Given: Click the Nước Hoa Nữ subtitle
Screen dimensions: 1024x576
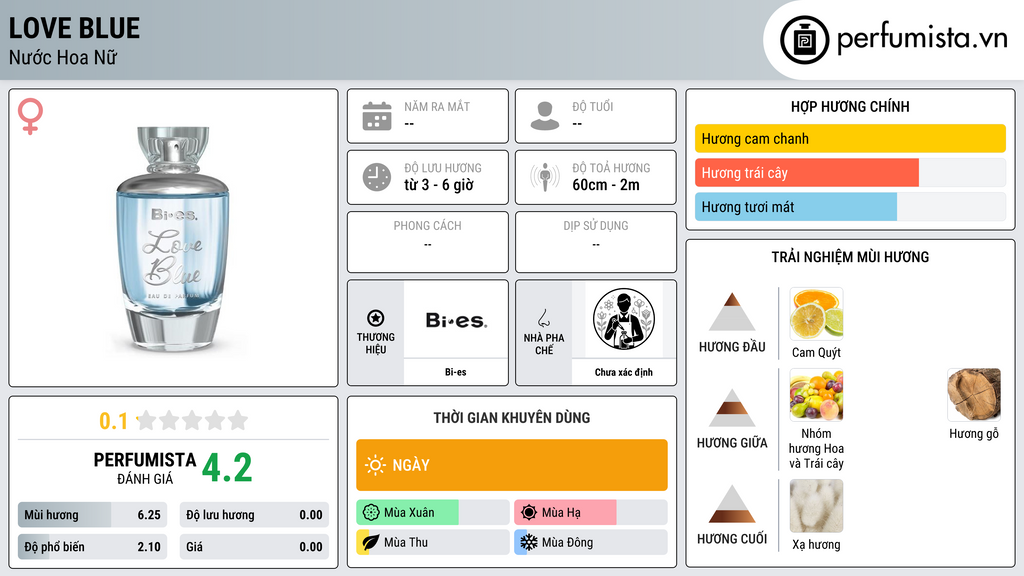Looking at the screenshot, I should [x=63, y=57].
